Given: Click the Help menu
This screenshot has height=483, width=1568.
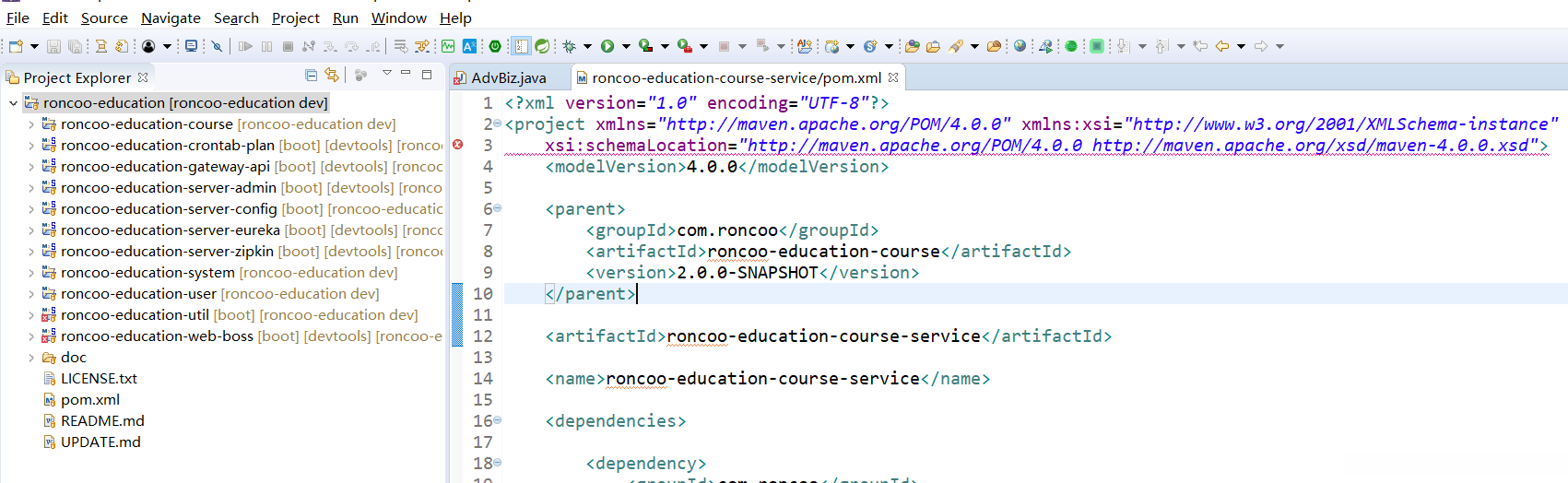Looking at the screenshot, I should (x=455, y=18).
